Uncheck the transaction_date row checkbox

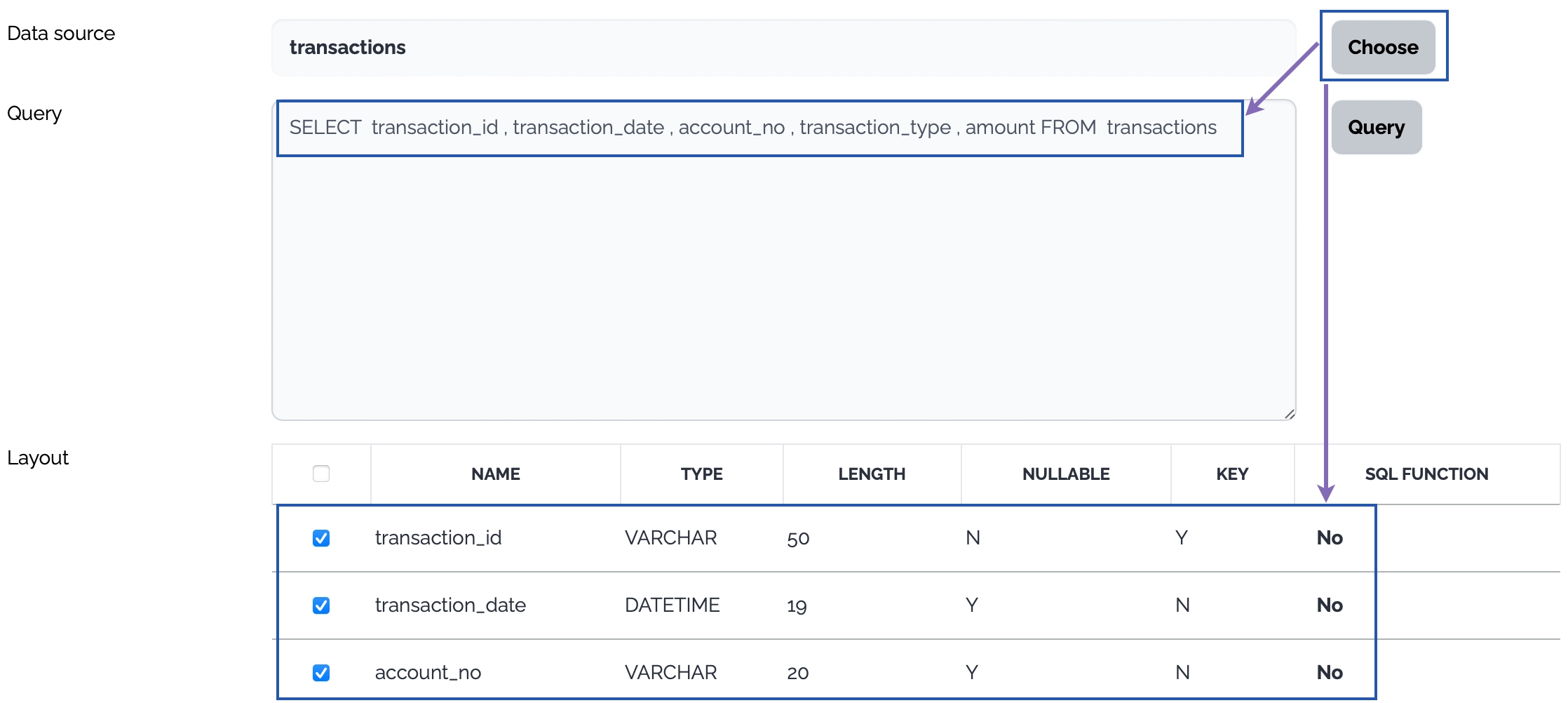coord(321,605)
